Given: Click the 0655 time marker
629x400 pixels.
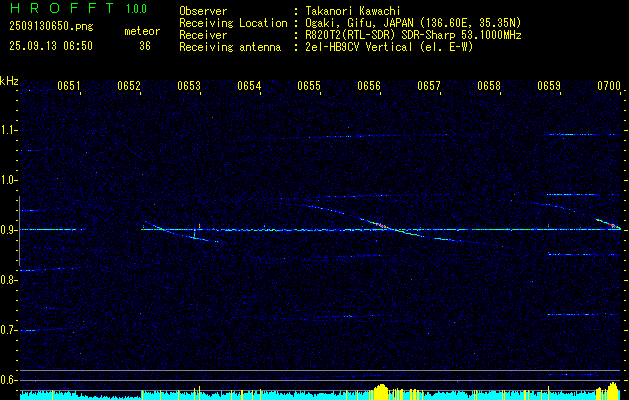Looking at the screenshot, I should tap(309, 85).
